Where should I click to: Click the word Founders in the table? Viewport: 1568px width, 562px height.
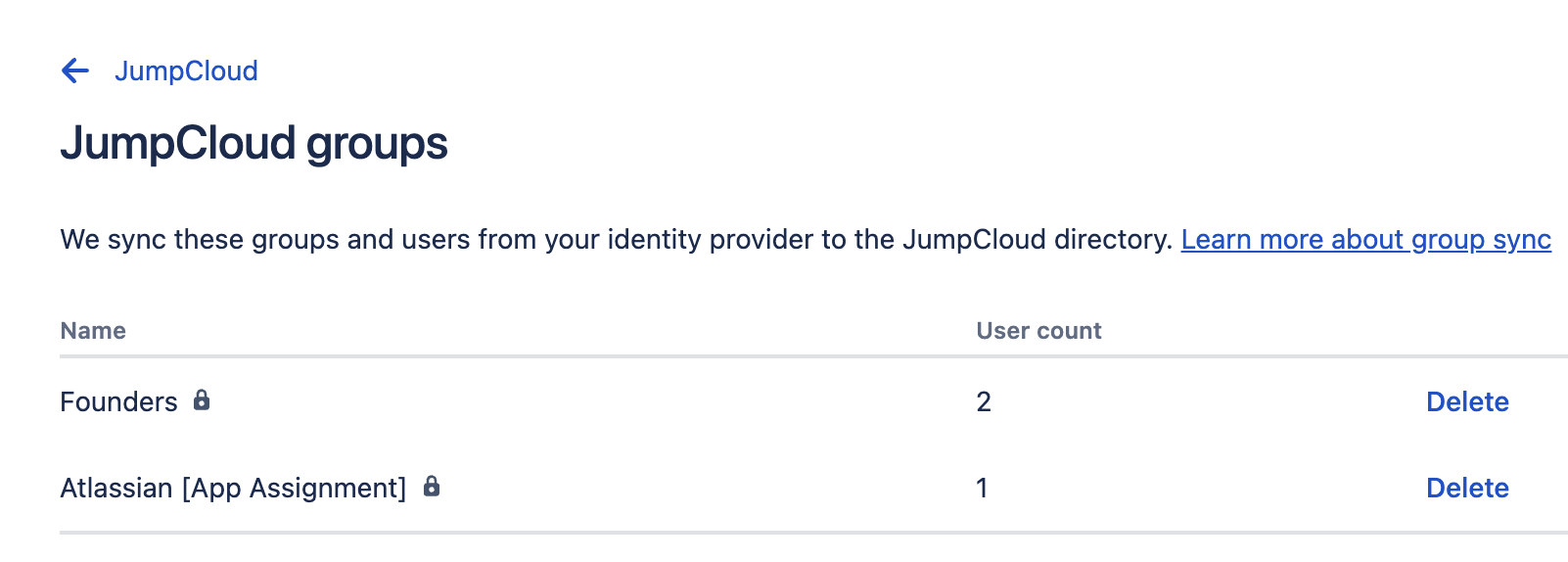(118, 401)
